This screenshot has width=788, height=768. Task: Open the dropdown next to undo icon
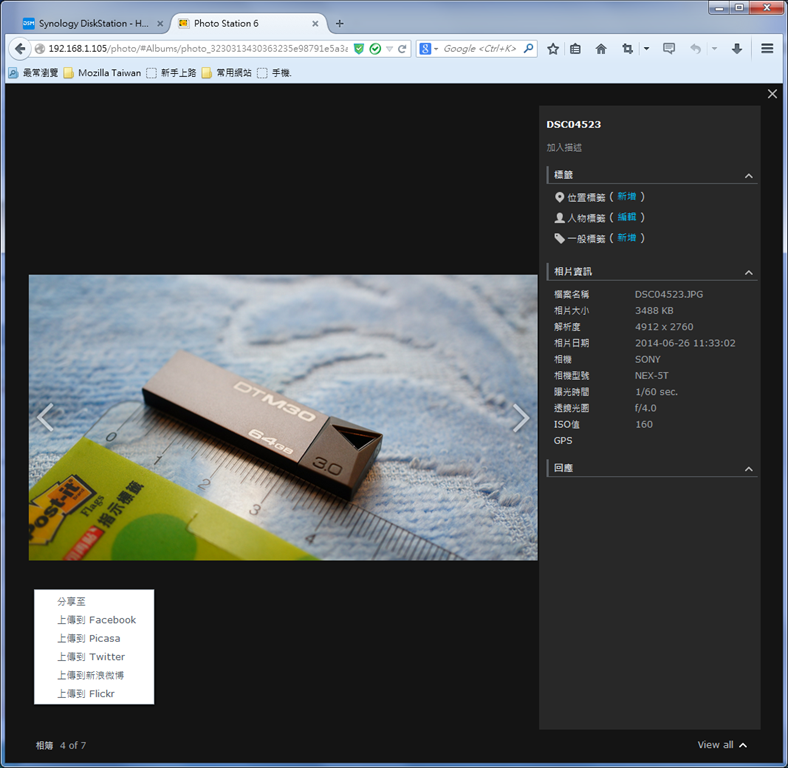pyautogui.click(x=714, y=49)
